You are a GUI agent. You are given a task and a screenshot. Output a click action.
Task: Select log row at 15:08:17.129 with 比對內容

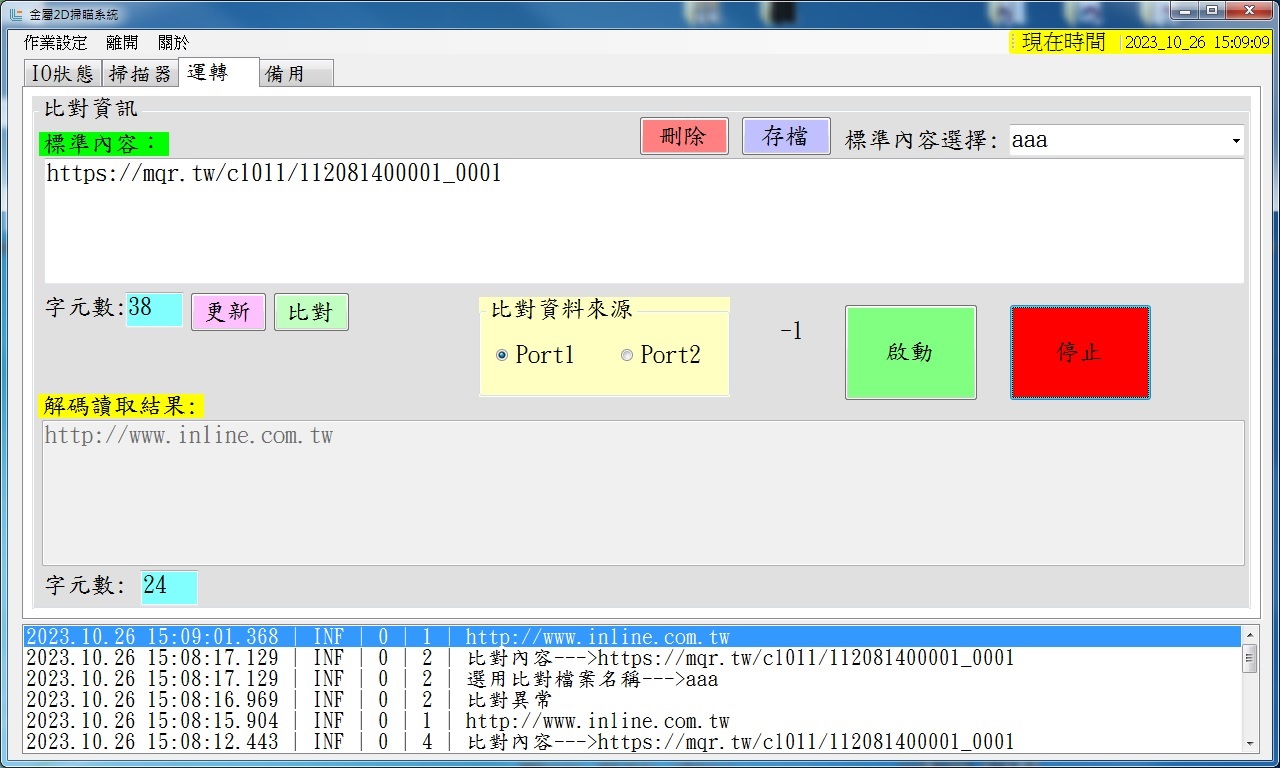[x=632, y=658]
